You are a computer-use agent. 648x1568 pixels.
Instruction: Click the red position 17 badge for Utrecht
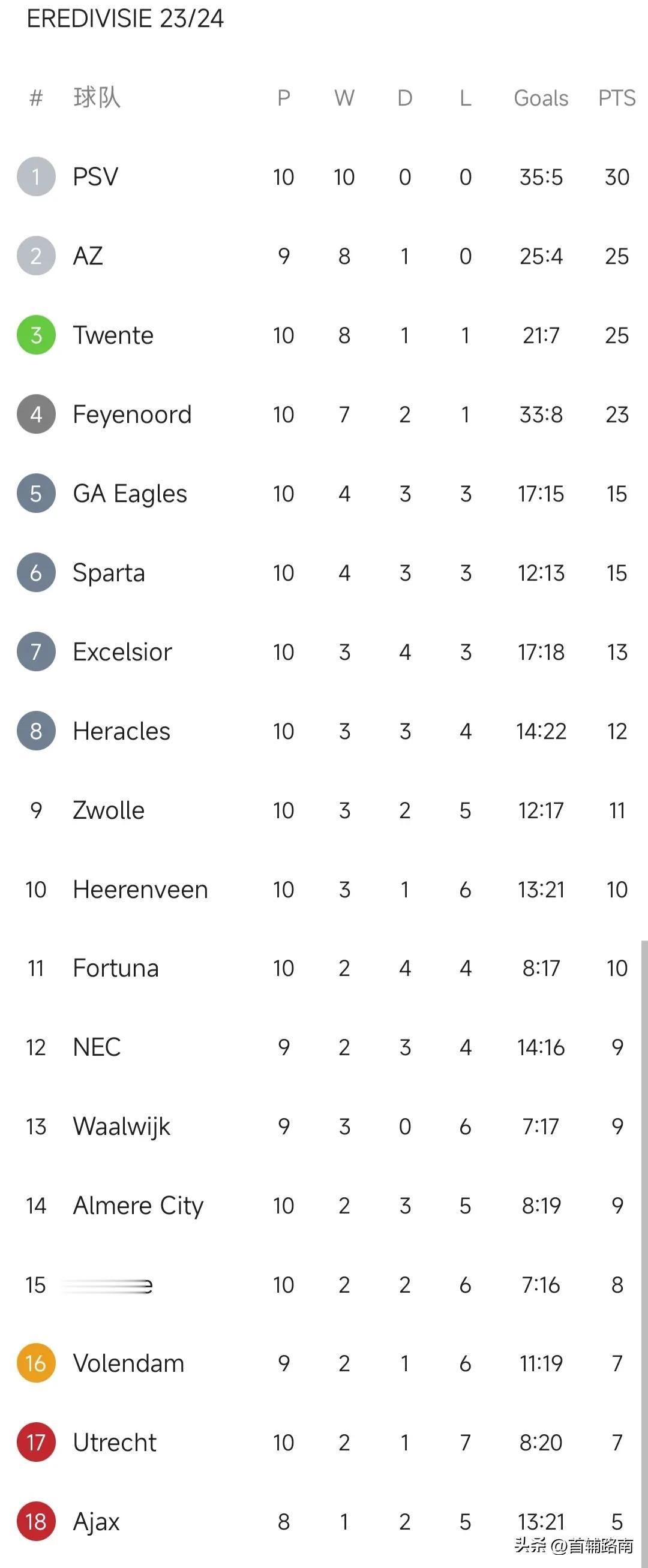click(36, 1442)
